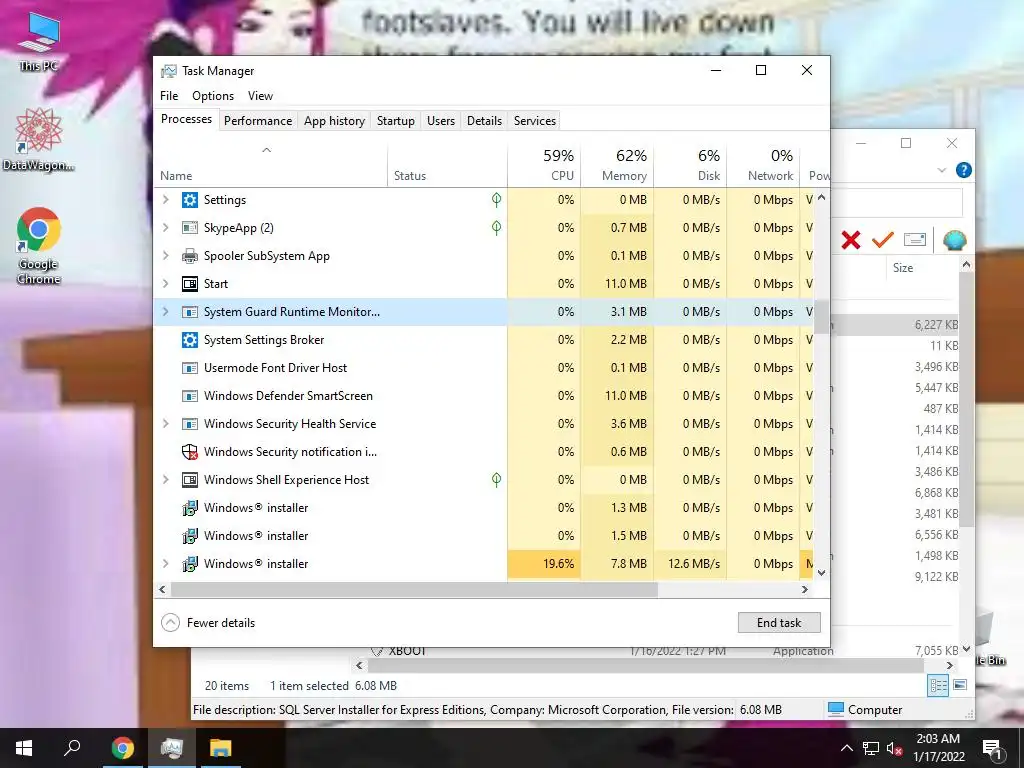1024x768 pixels.
Task: Open File Explorer from the taskbar
Action: tap(220, 748)
